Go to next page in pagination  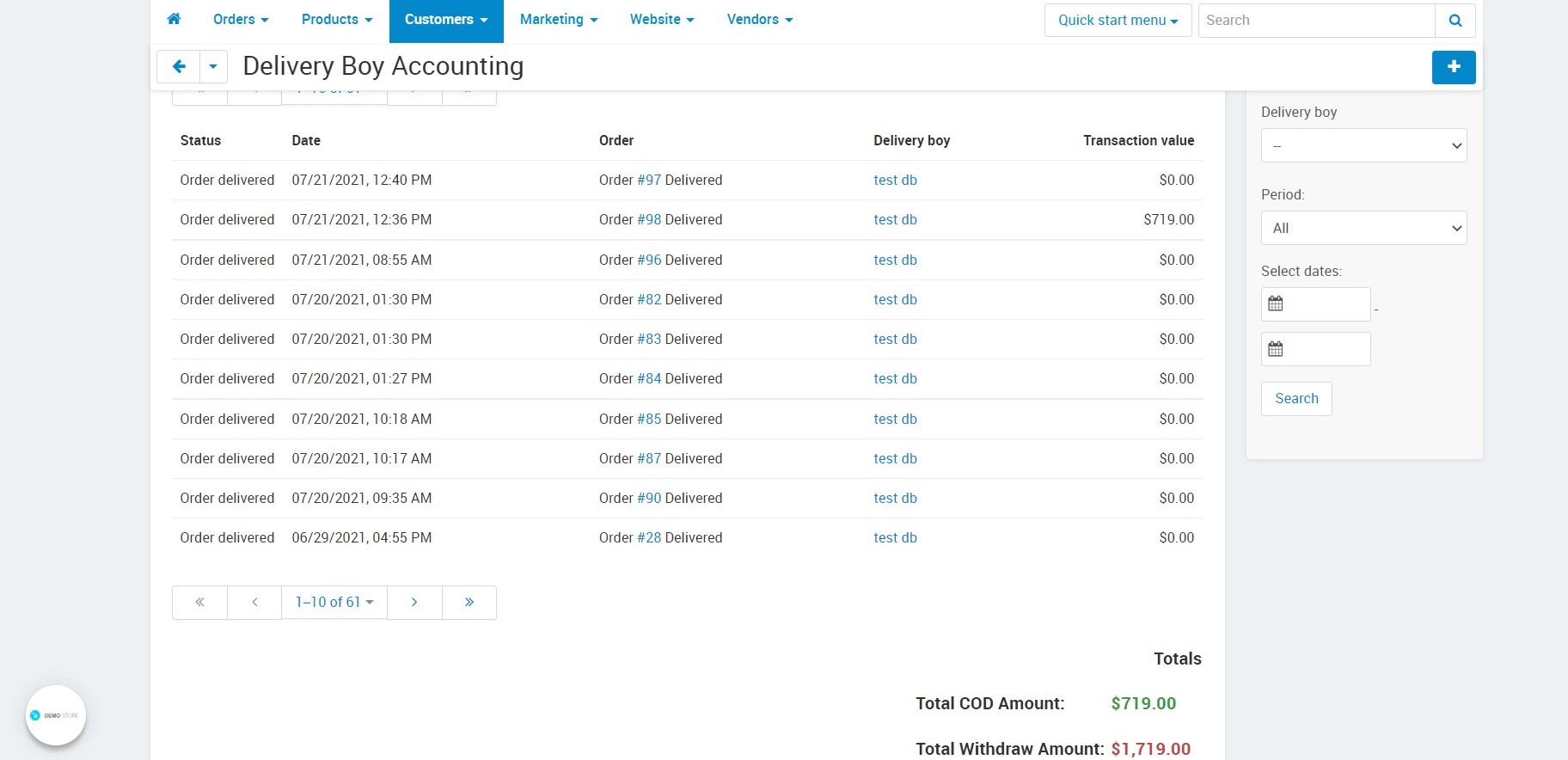[414, 602]
